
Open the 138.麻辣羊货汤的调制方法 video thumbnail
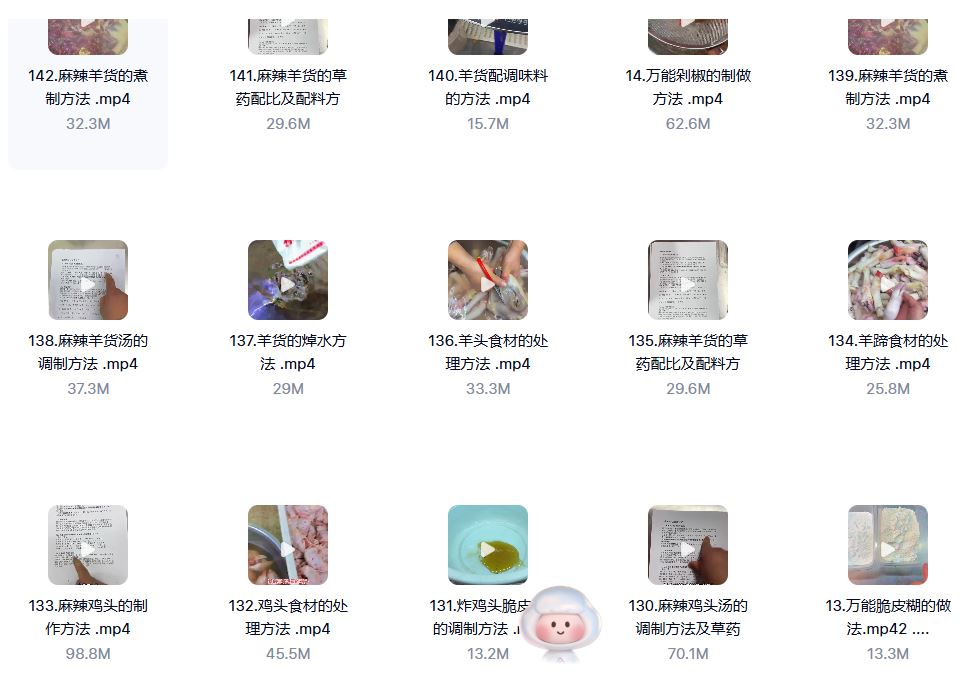88,280
